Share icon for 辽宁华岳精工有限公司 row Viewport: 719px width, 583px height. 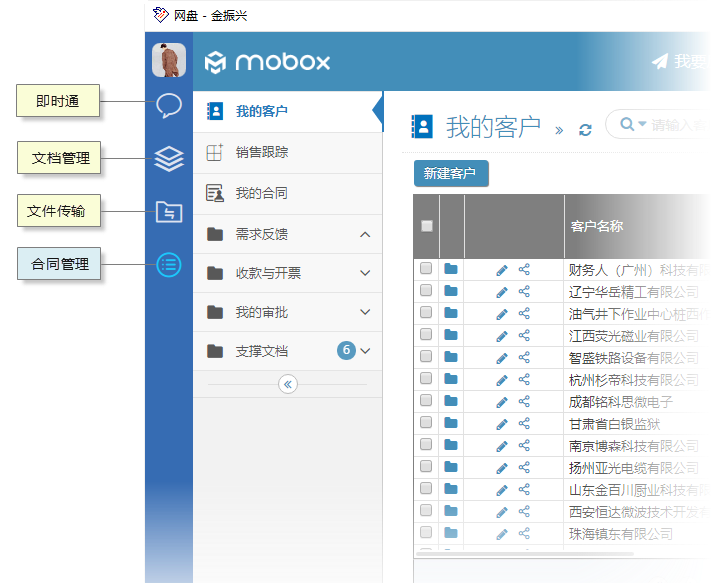(x=524, y=291)
